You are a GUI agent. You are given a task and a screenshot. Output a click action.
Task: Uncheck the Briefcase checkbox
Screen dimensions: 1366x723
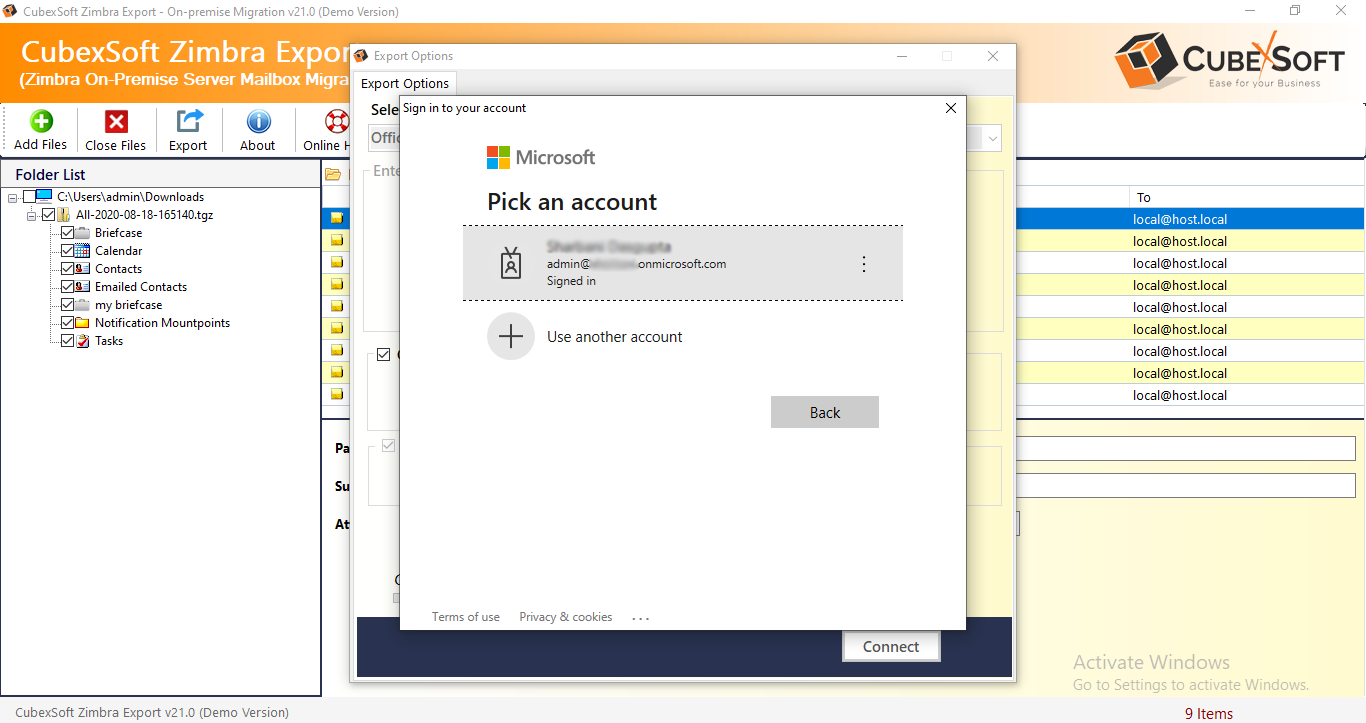click(x=67, y=233)
